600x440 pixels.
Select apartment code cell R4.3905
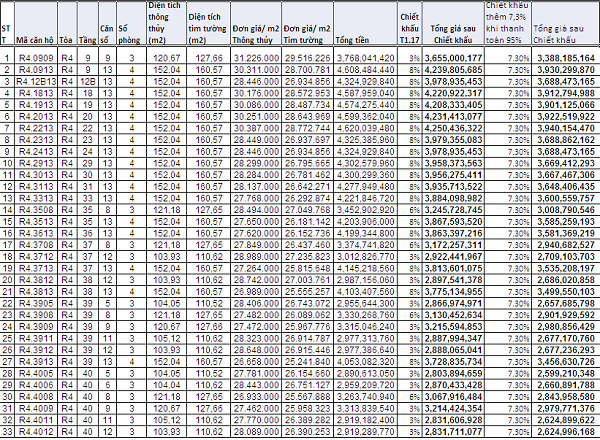pos(36,303)
